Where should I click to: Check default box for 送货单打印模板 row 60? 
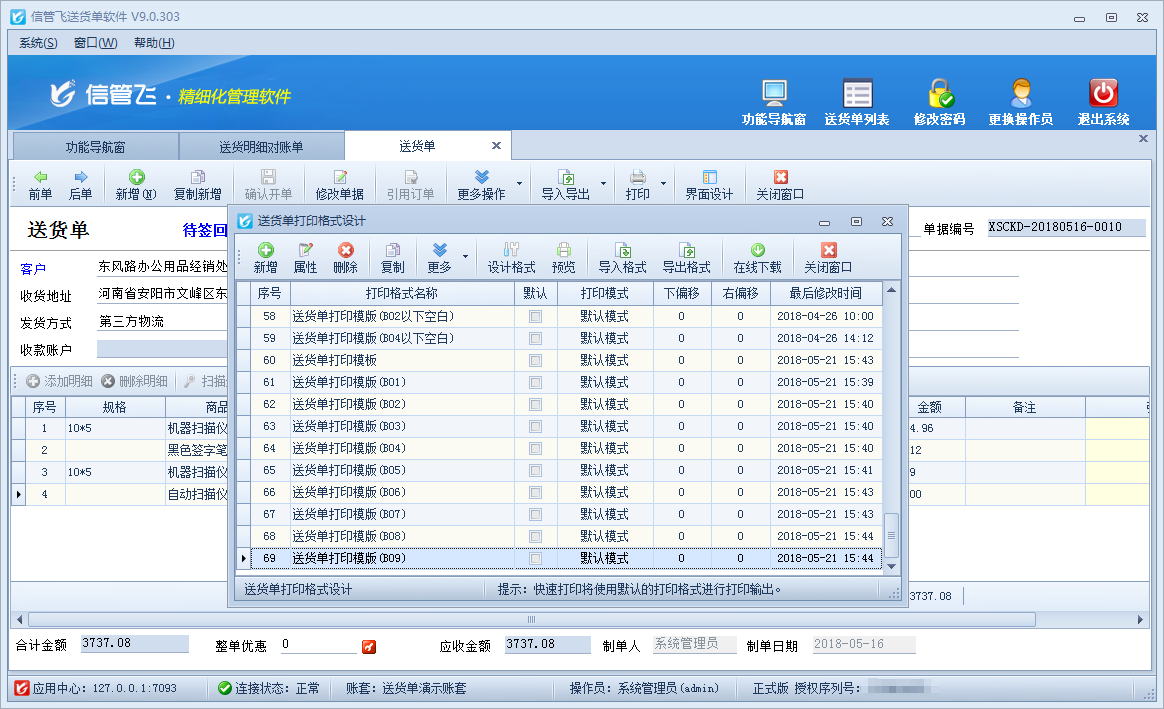click(x=535, y=361)
